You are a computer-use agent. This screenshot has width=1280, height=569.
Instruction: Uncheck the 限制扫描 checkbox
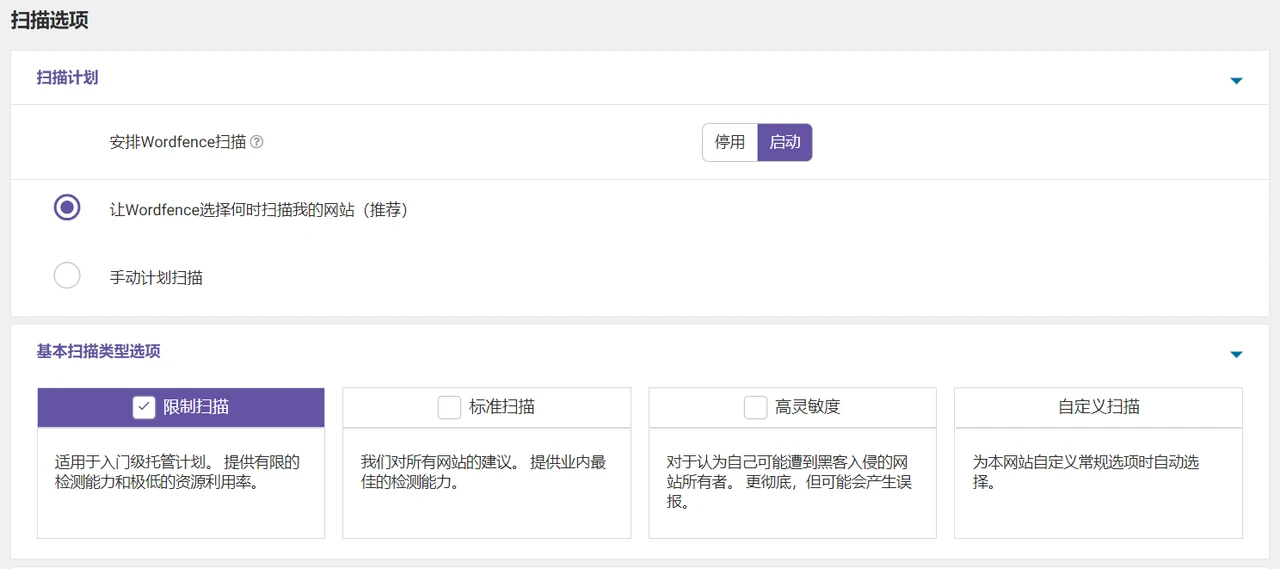pyautogui.click(x=144, y=407)
